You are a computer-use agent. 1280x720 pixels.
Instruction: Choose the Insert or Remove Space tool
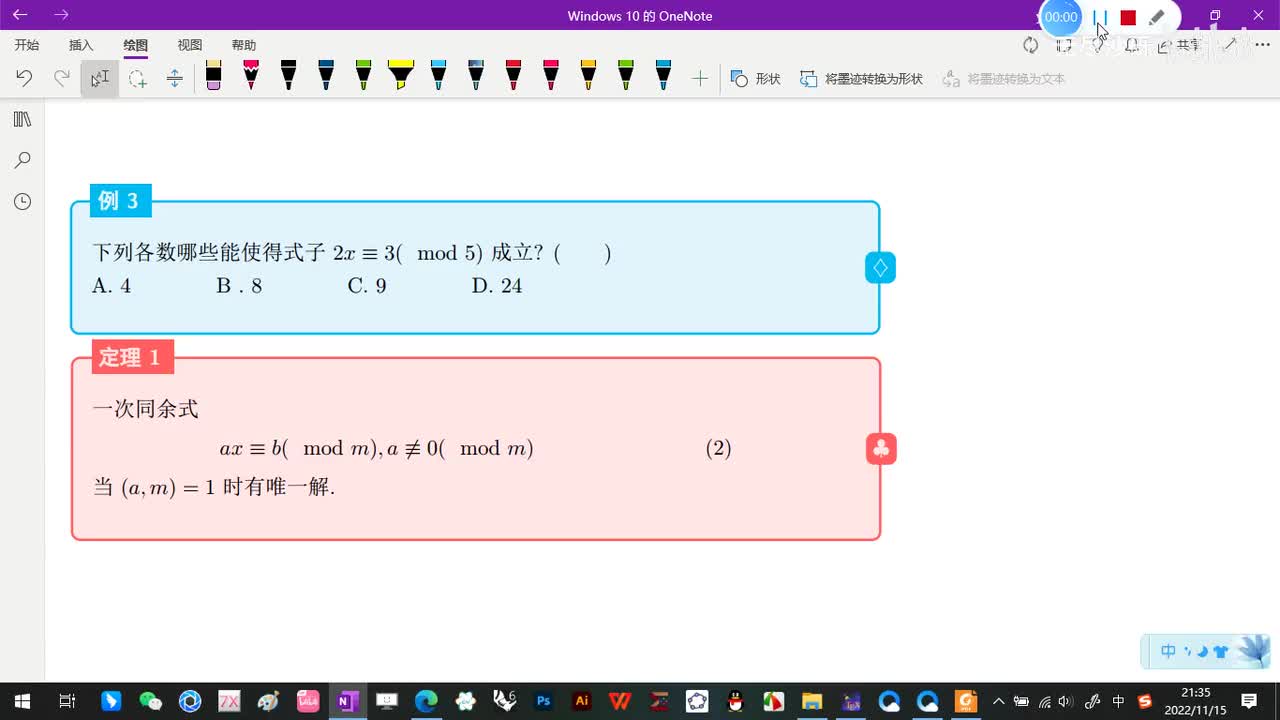click(x=174, y=78)
